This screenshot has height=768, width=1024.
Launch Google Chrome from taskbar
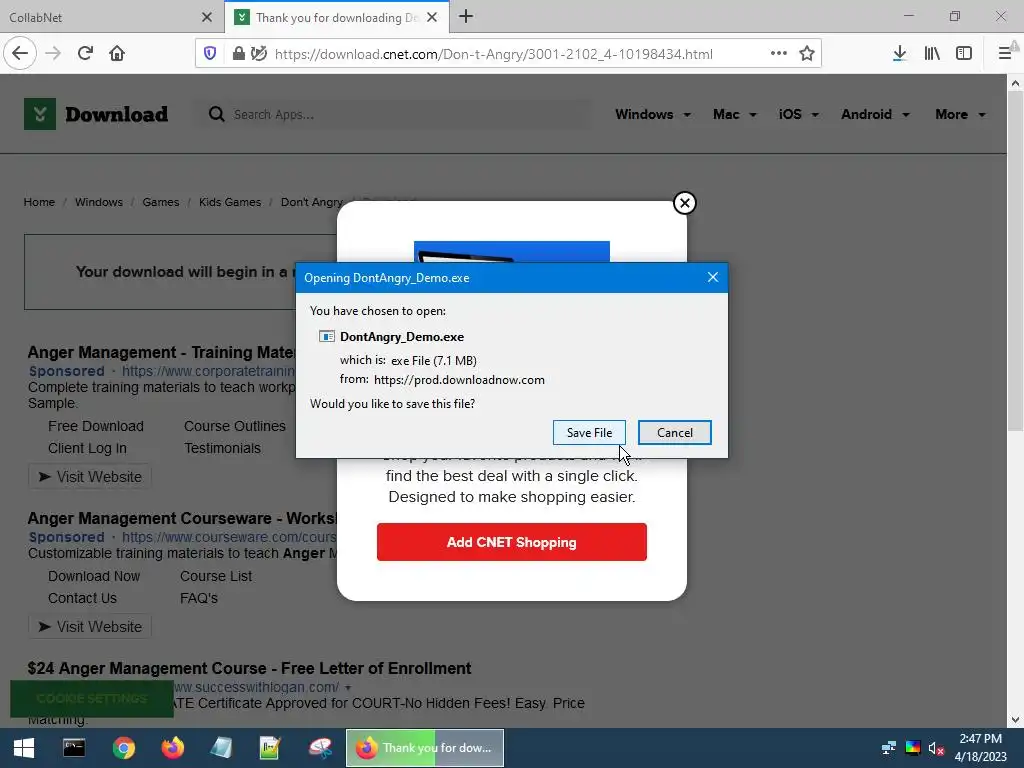coord(123,748)
